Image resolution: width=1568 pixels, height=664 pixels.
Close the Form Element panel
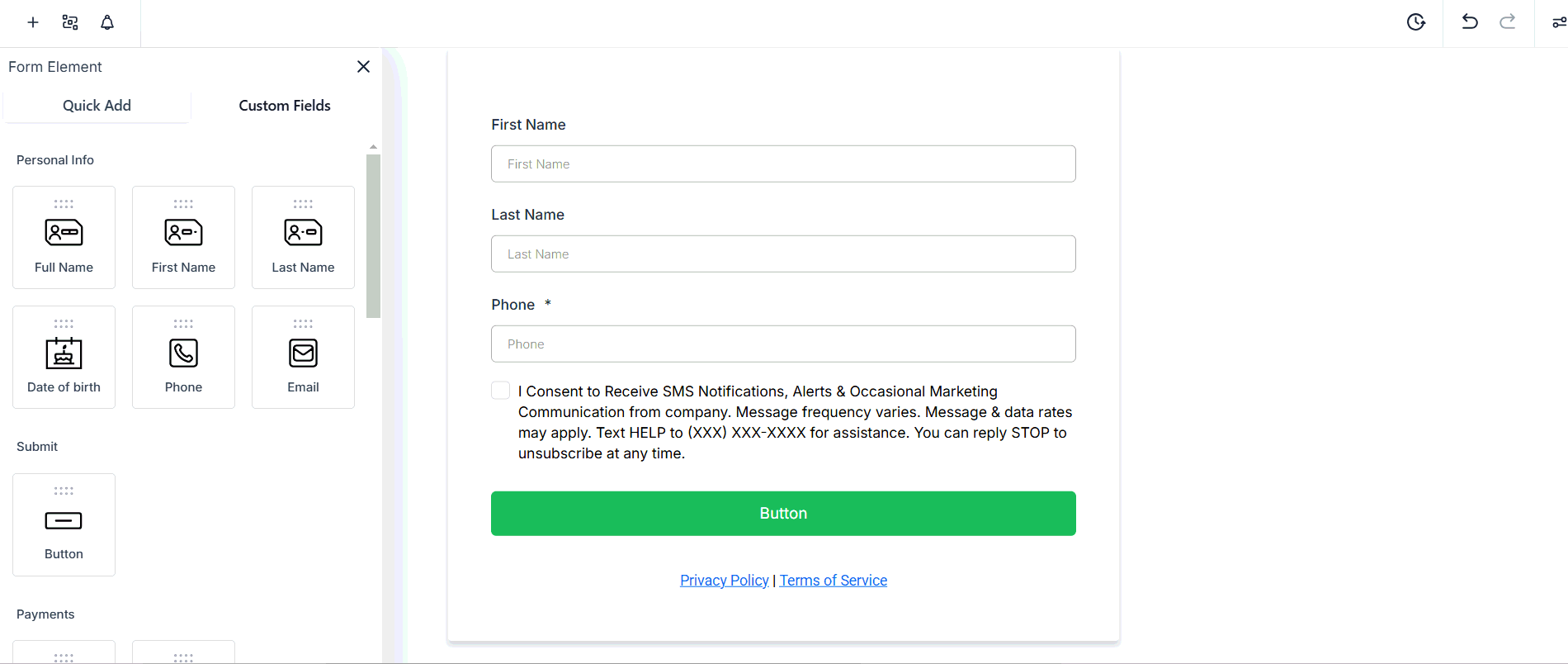click(363, 67)
